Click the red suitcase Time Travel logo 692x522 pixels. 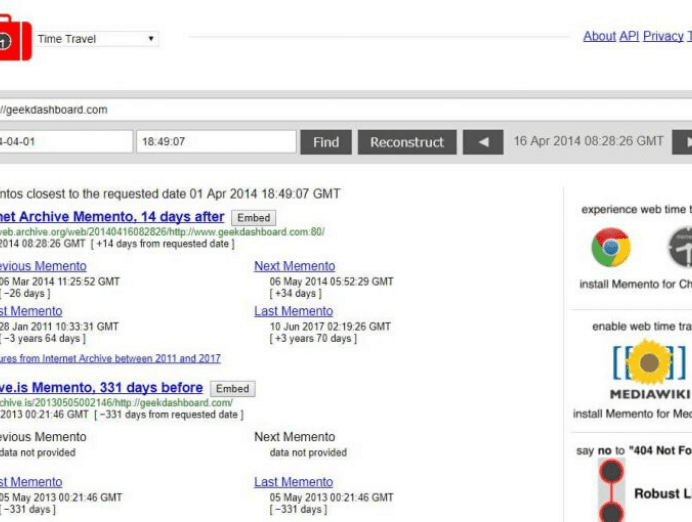15,38
